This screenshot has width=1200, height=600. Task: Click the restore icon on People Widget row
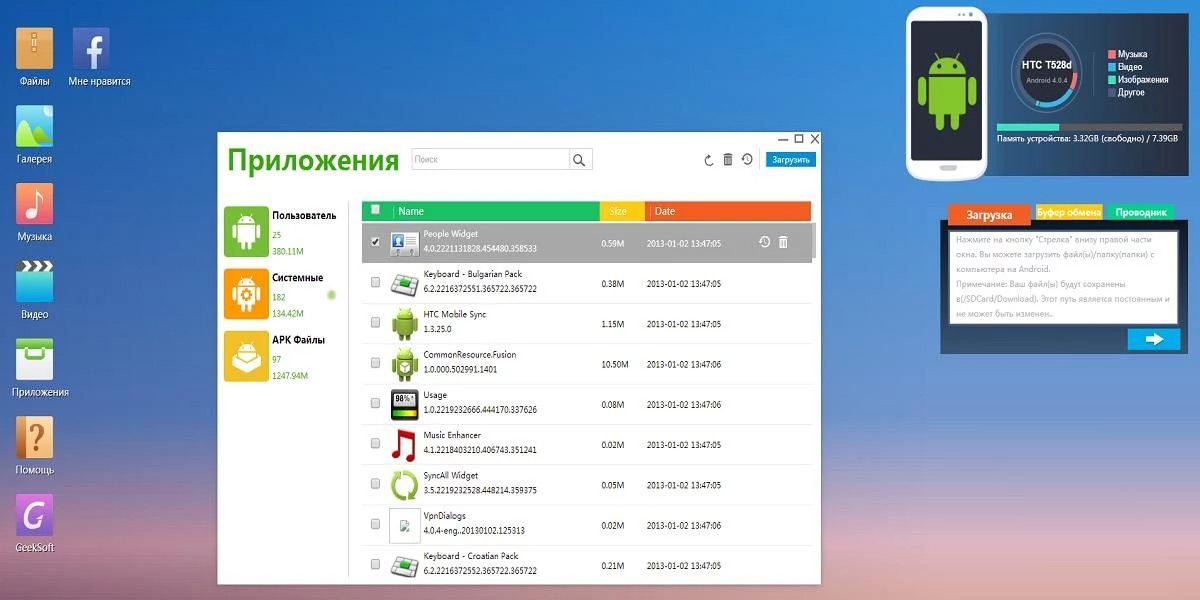(764, 242)
